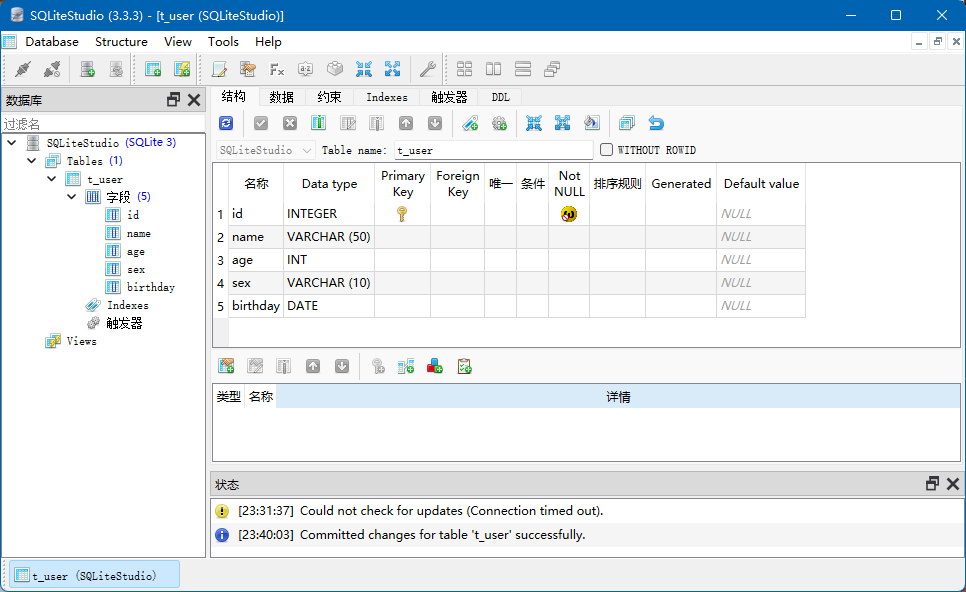Open the Help menu

[x=268, y=42]
